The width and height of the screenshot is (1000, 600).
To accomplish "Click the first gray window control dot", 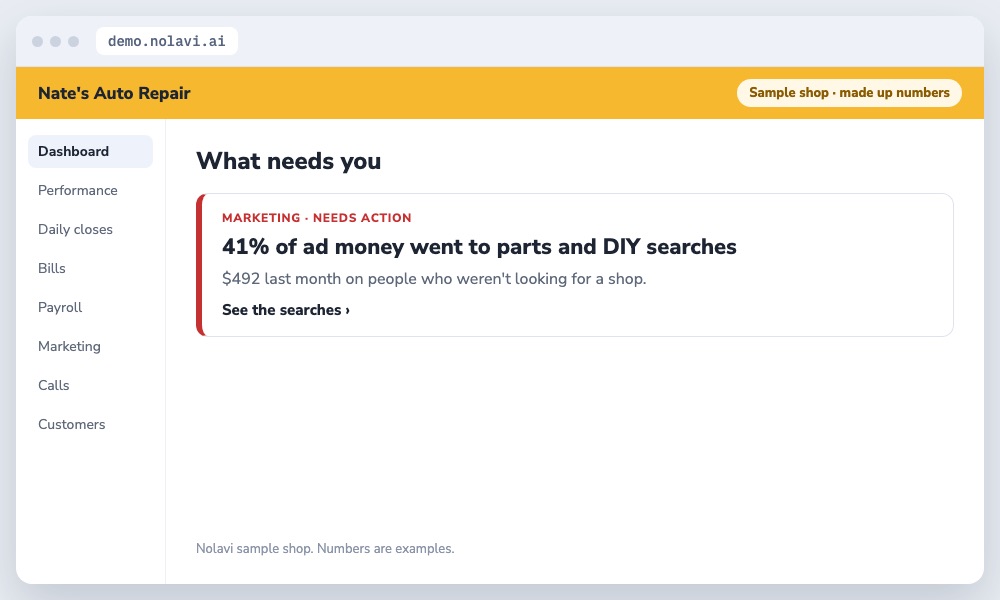I will point(38,41).
